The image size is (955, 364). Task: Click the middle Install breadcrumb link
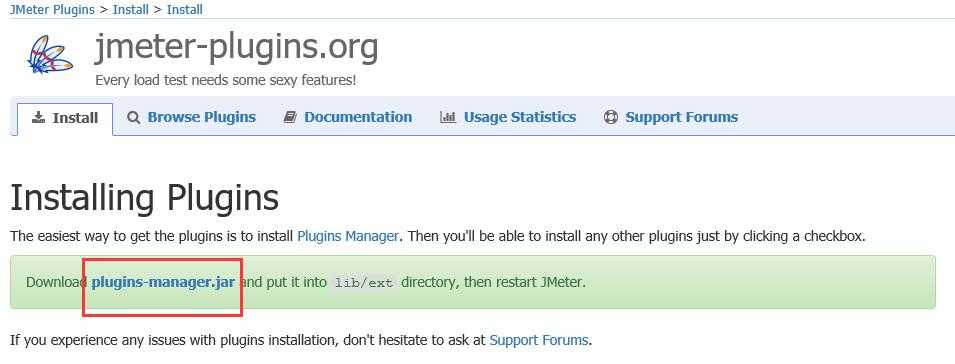[130, 10]
